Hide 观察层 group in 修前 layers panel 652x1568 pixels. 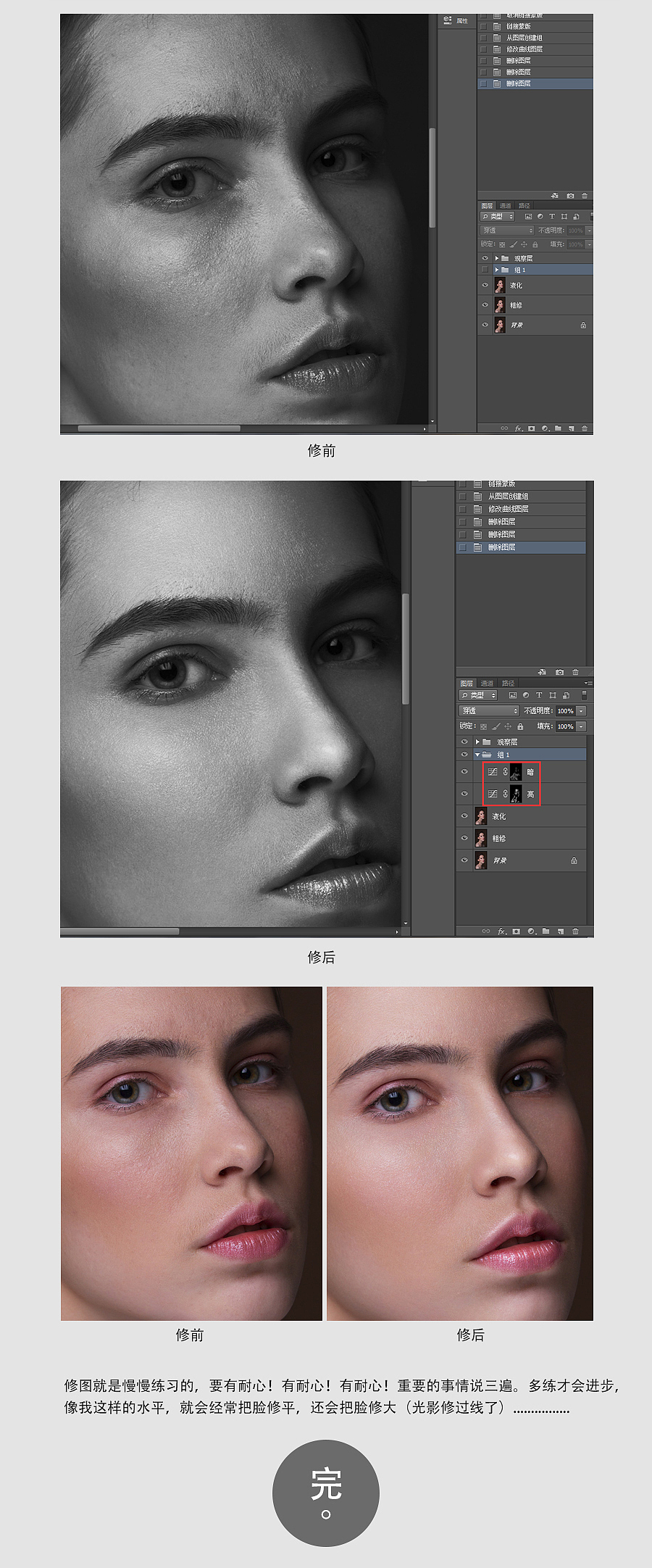(x=485, y=258)
